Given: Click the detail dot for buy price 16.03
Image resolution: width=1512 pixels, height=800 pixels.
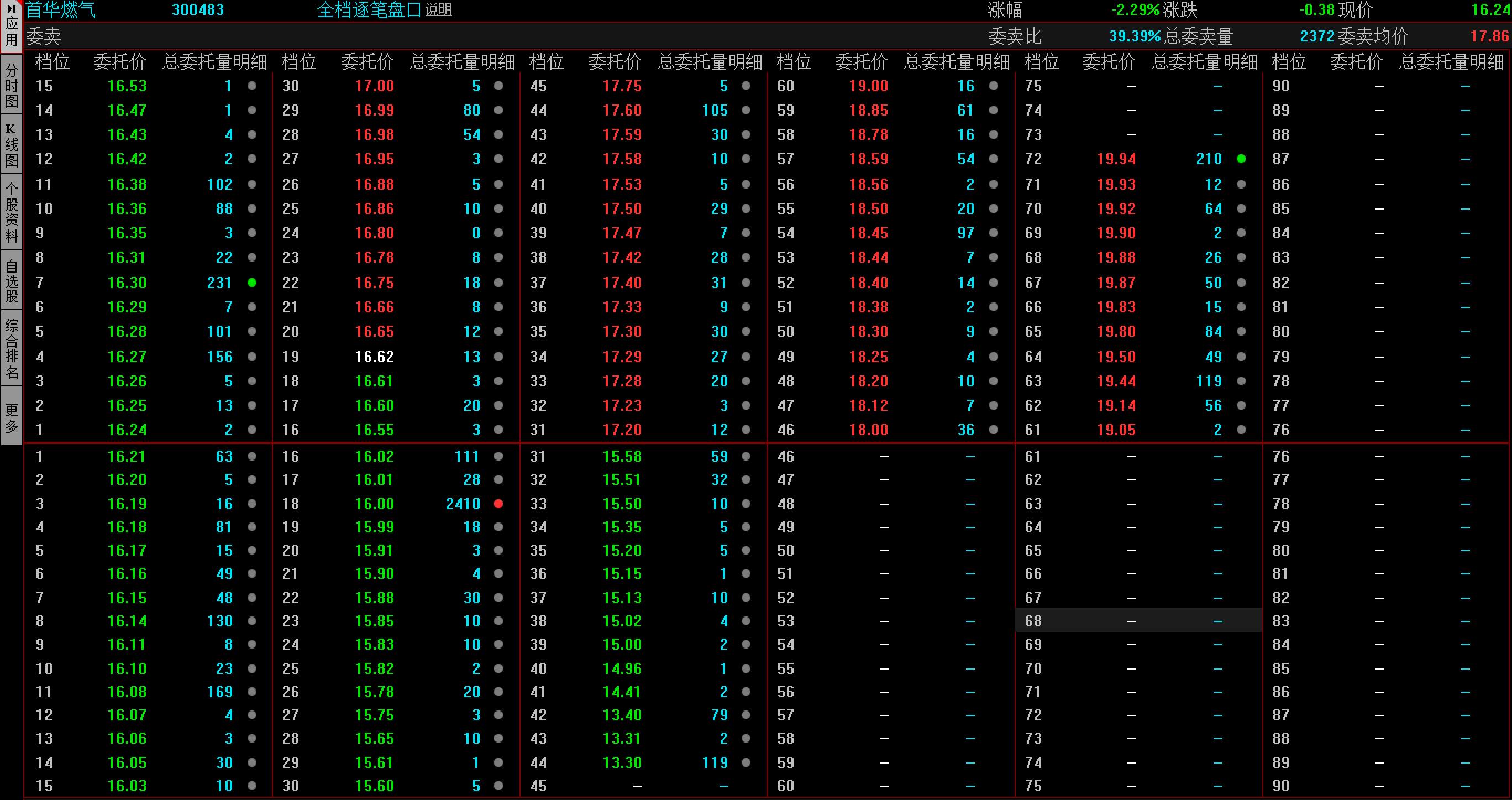Looking at the screenshot, I should (252, 785).
